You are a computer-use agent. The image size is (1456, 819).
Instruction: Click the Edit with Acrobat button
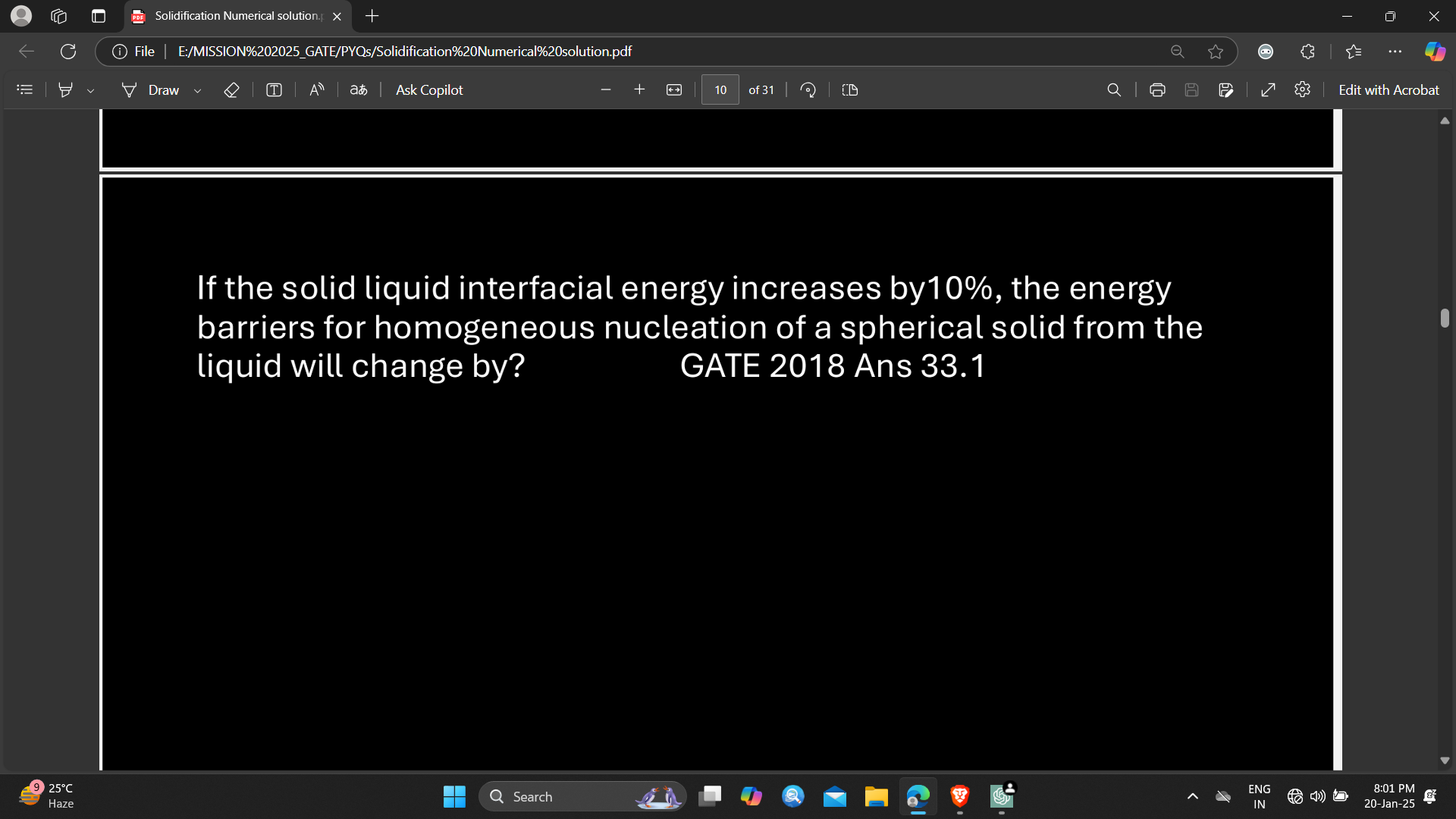click(1389, 89)
